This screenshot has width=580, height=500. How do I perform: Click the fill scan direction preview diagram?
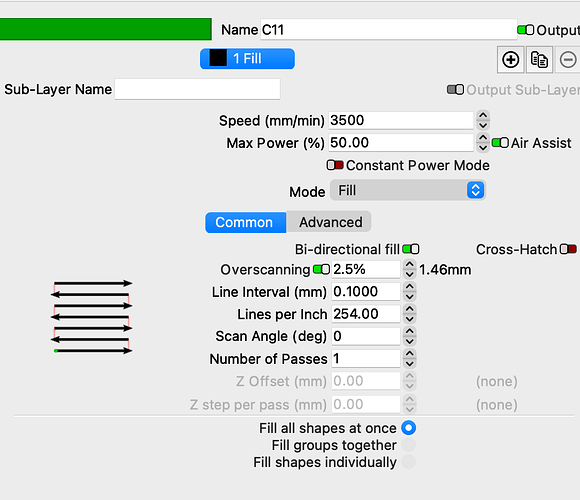92,317
